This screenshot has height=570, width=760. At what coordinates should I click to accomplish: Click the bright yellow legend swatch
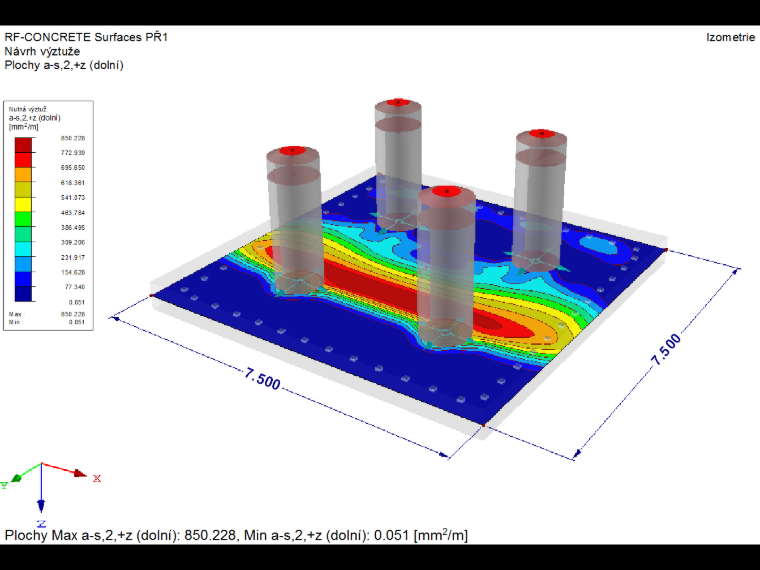pyautogui.click(x=23, y=205)
